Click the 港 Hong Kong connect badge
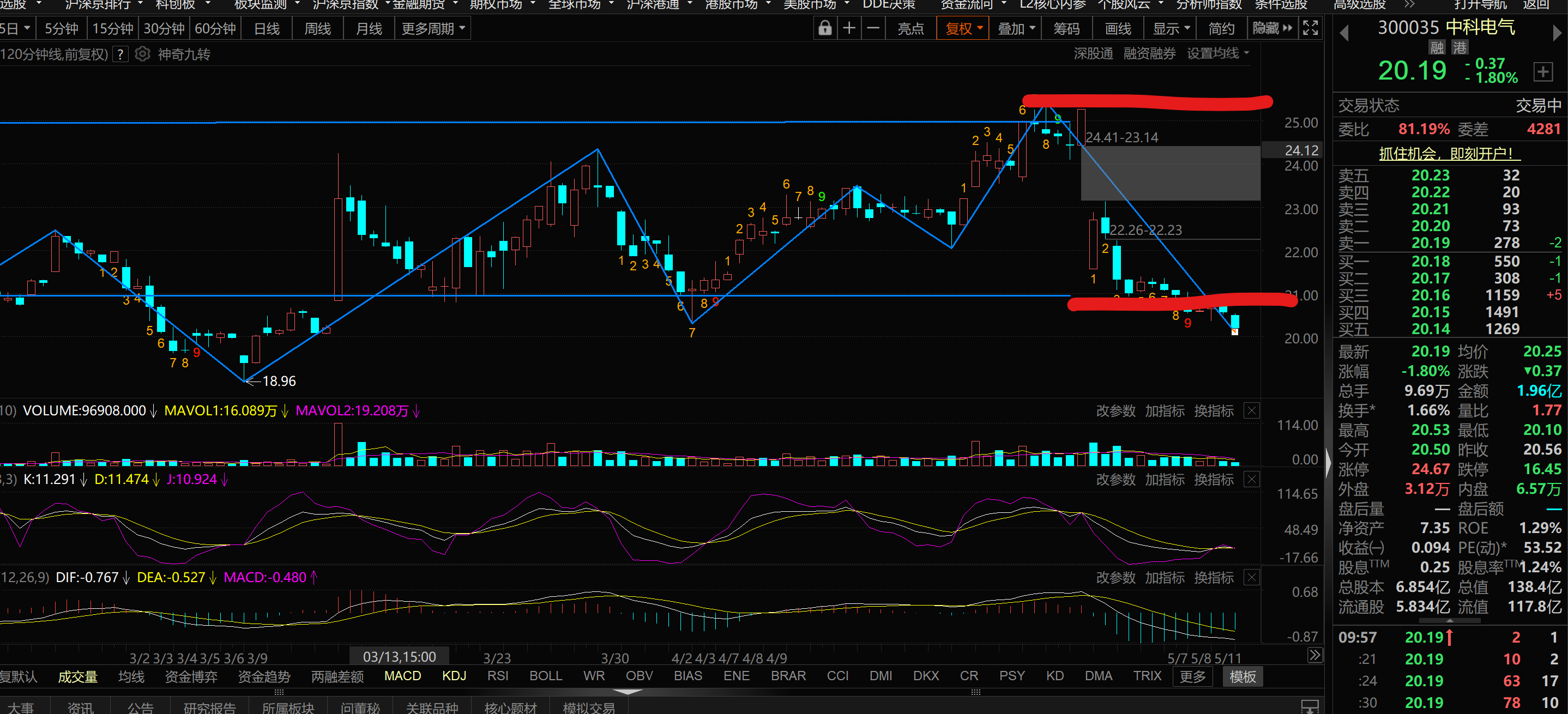Viewport: 1568px width, 714px height. tap(1460, 47)
